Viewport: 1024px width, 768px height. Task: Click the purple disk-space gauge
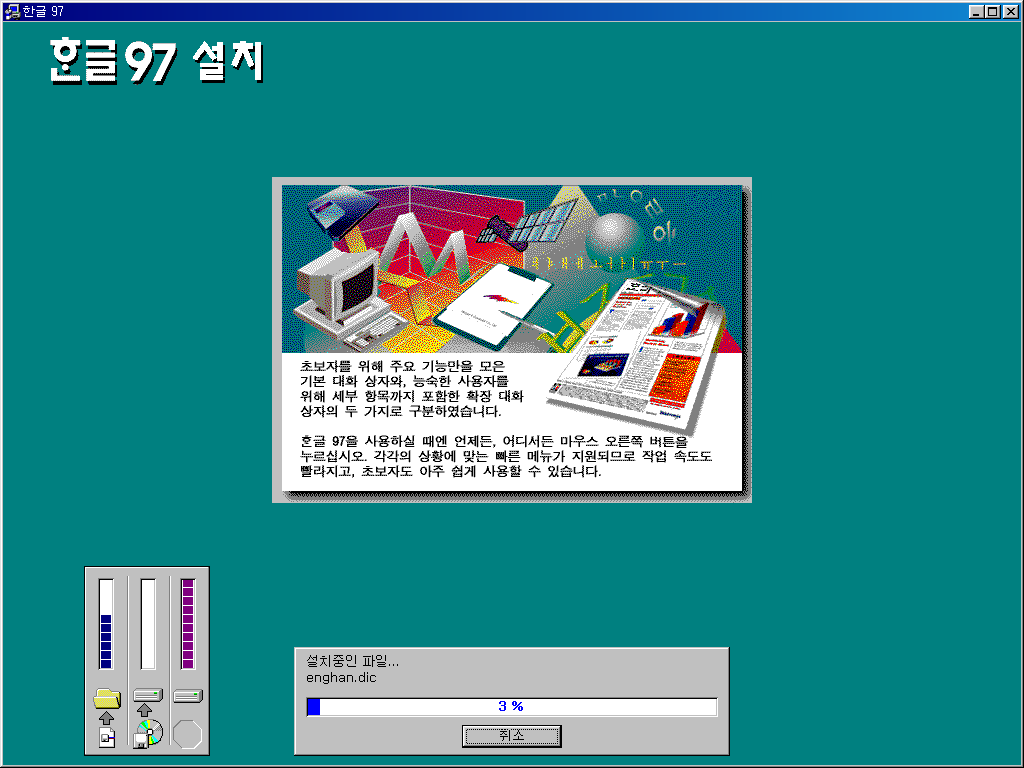tap(188, 624)
